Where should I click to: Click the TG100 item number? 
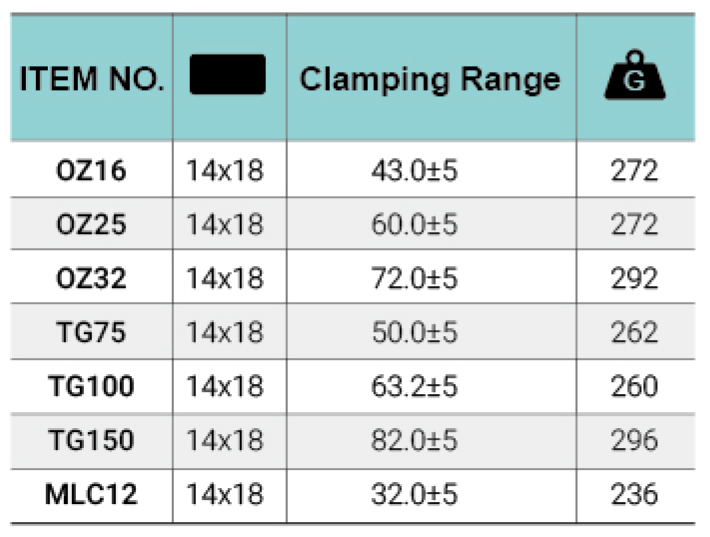pyautogui.click(x=91, y=386)
